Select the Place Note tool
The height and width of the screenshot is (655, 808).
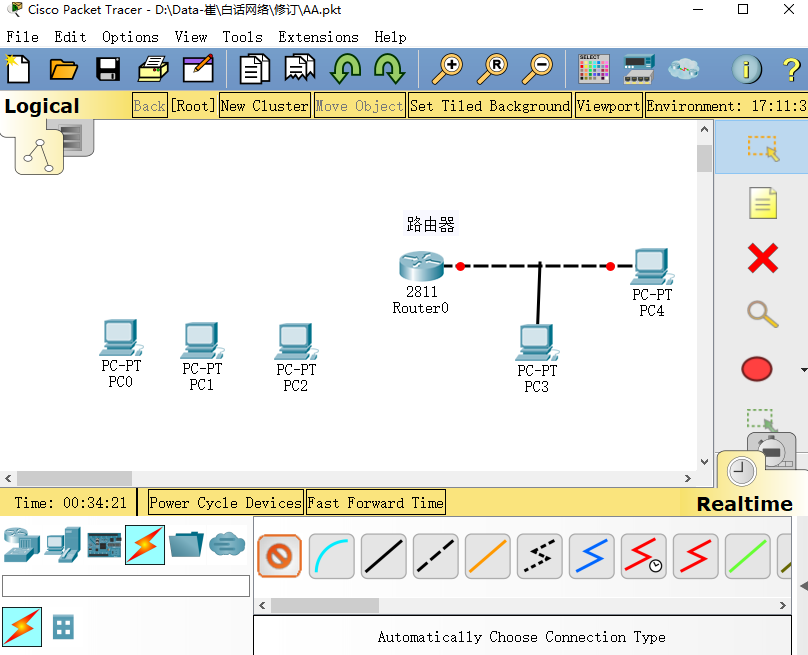pos(763,202)
